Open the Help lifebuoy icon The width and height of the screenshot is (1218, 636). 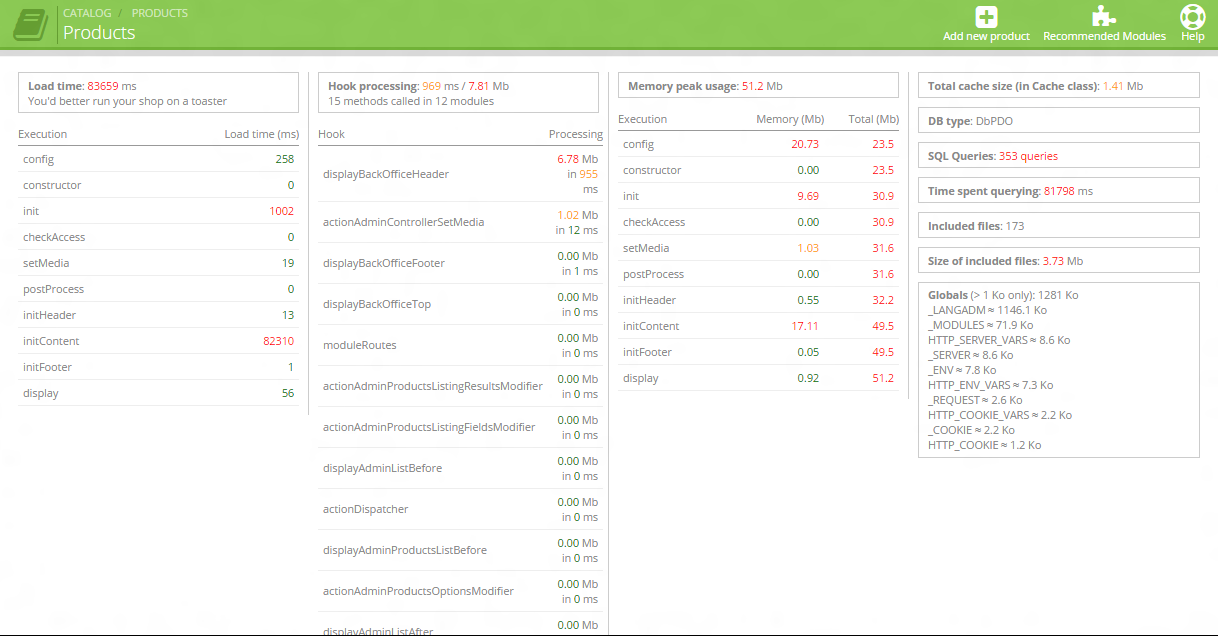tap(1192, 17)
